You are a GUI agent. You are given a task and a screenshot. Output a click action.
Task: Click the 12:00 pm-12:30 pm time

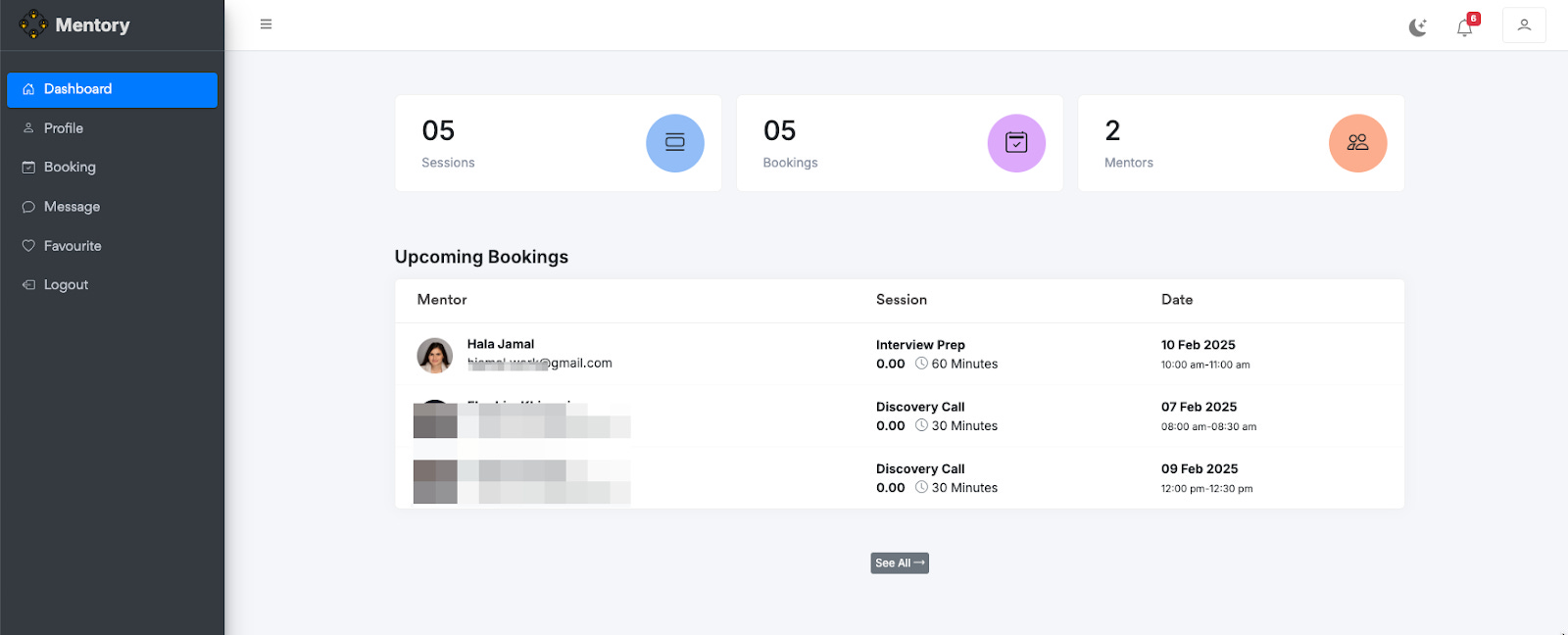[x=1206, y=488]
